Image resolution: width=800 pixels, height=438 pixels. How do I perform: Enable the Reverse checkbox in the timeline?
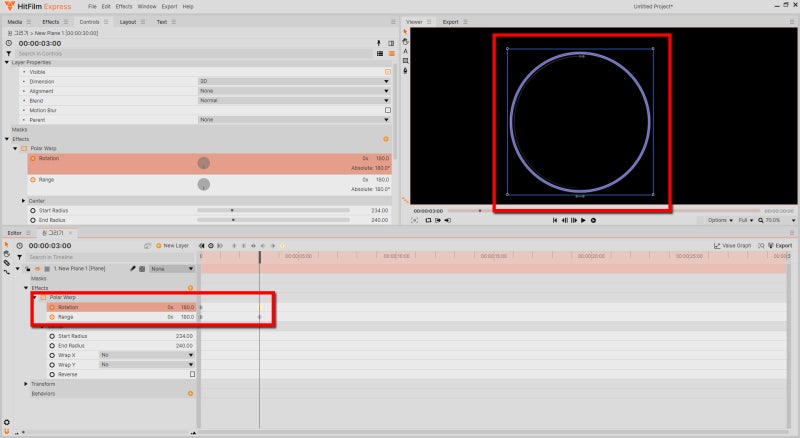(192, 374)
